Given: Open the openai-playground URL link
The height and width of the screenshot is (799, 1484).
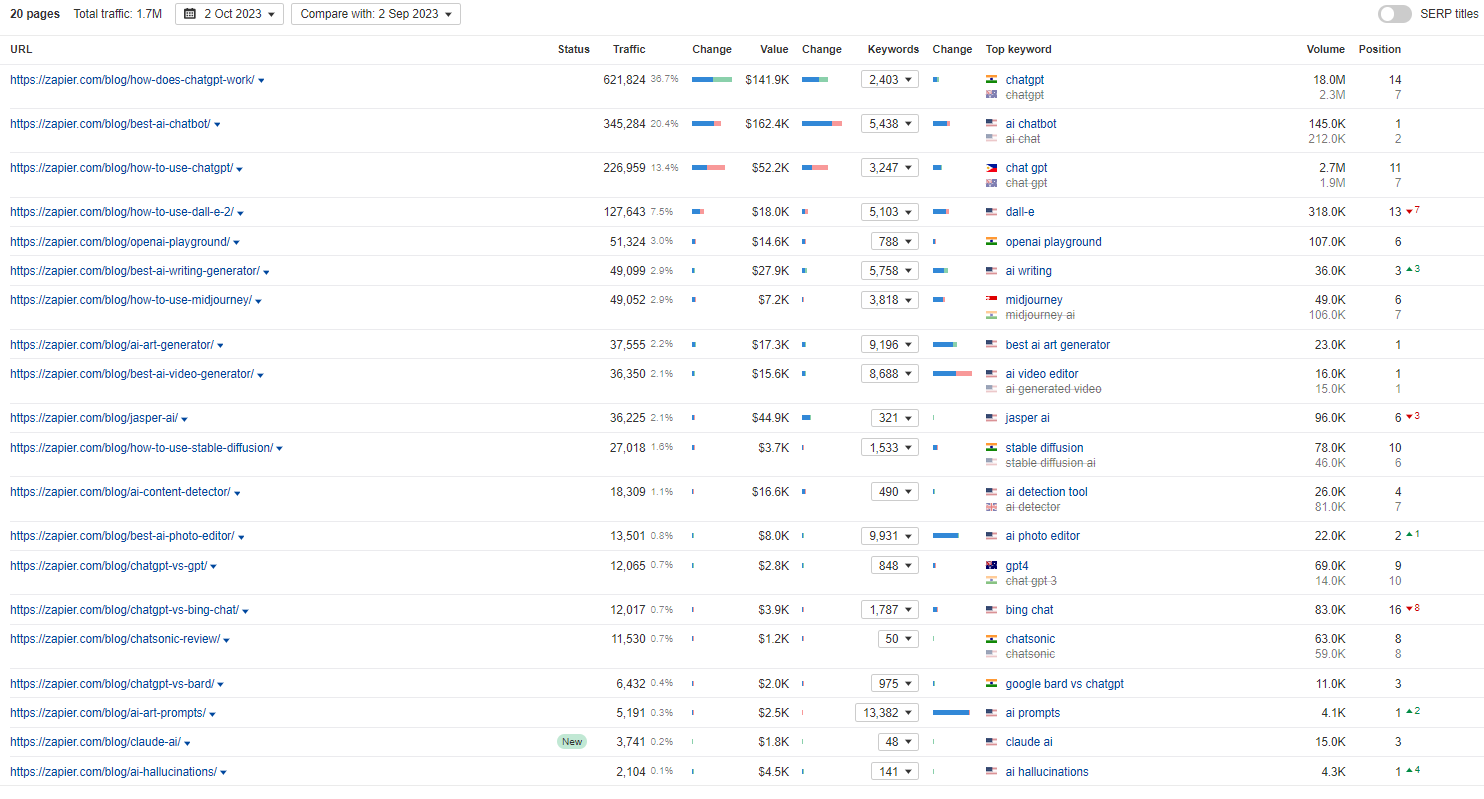Looking at the screenshot, I should pyautogui.click(x=120, y=242).
